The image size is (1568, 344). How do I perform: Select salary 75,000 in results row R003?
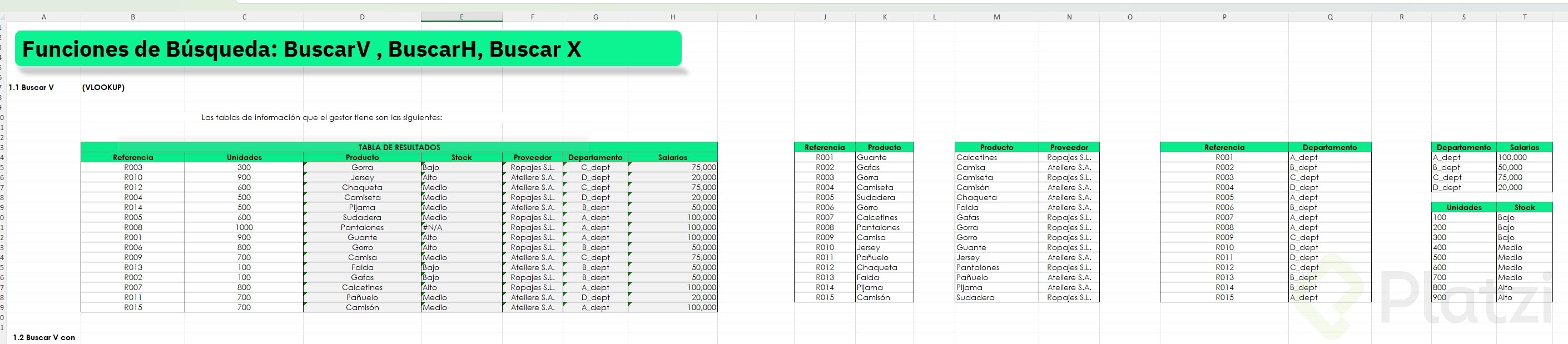tap(673, 167)
